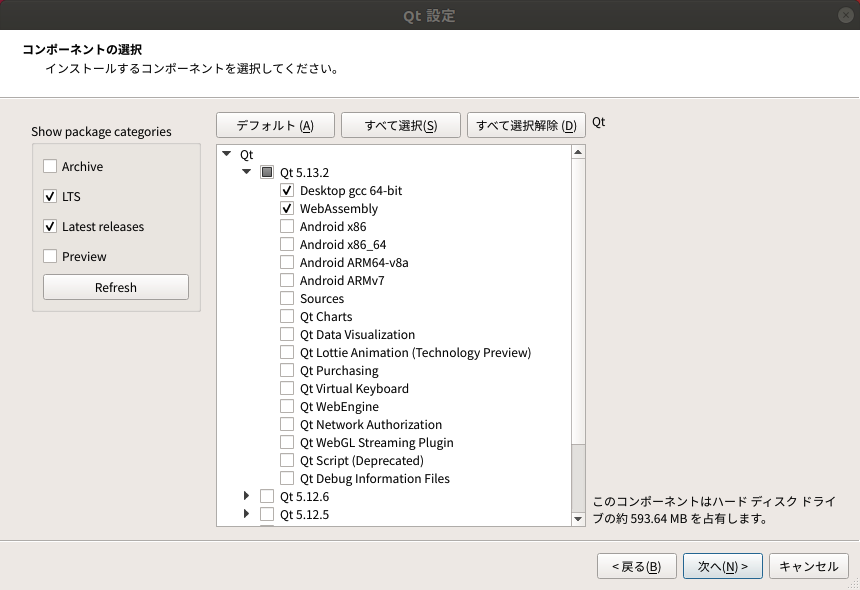
Task: Check Qt Virtual Keyboard component
Action: coord(287,388)
